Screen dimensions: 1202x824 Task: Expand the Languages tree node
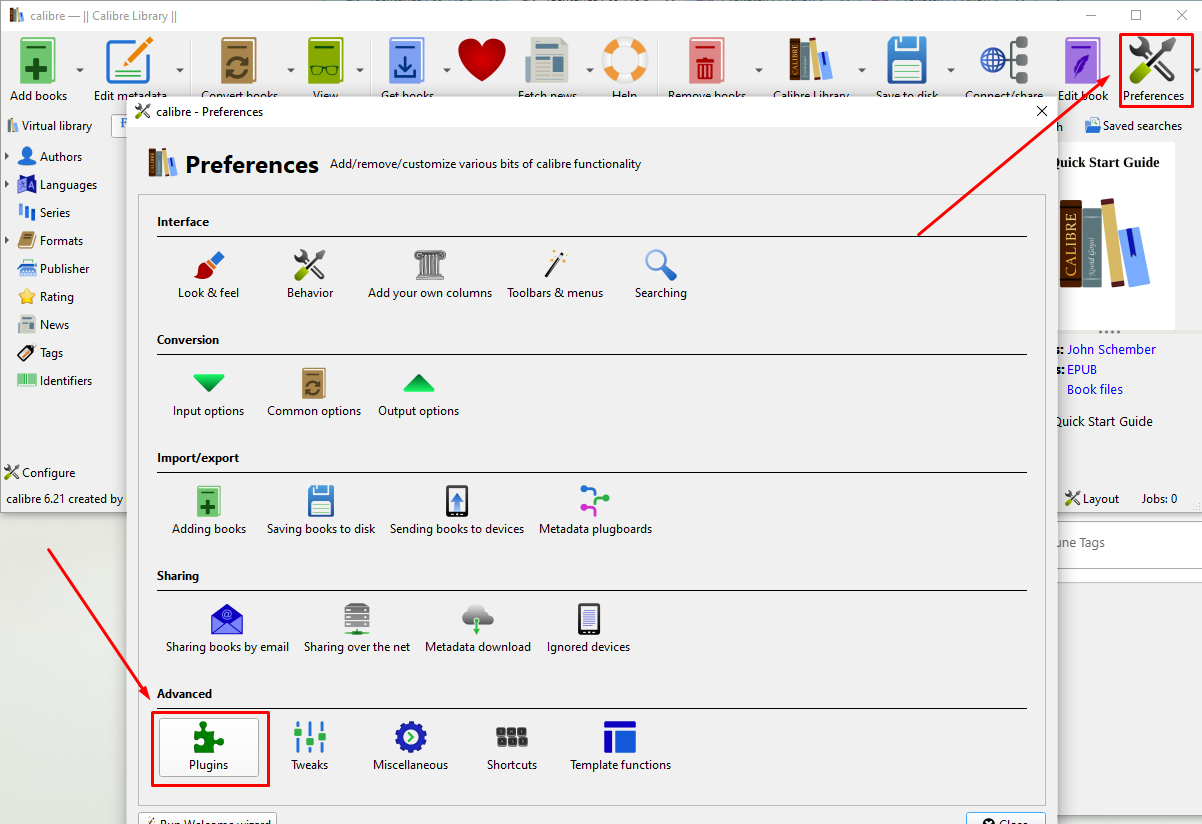click(8, 185)
